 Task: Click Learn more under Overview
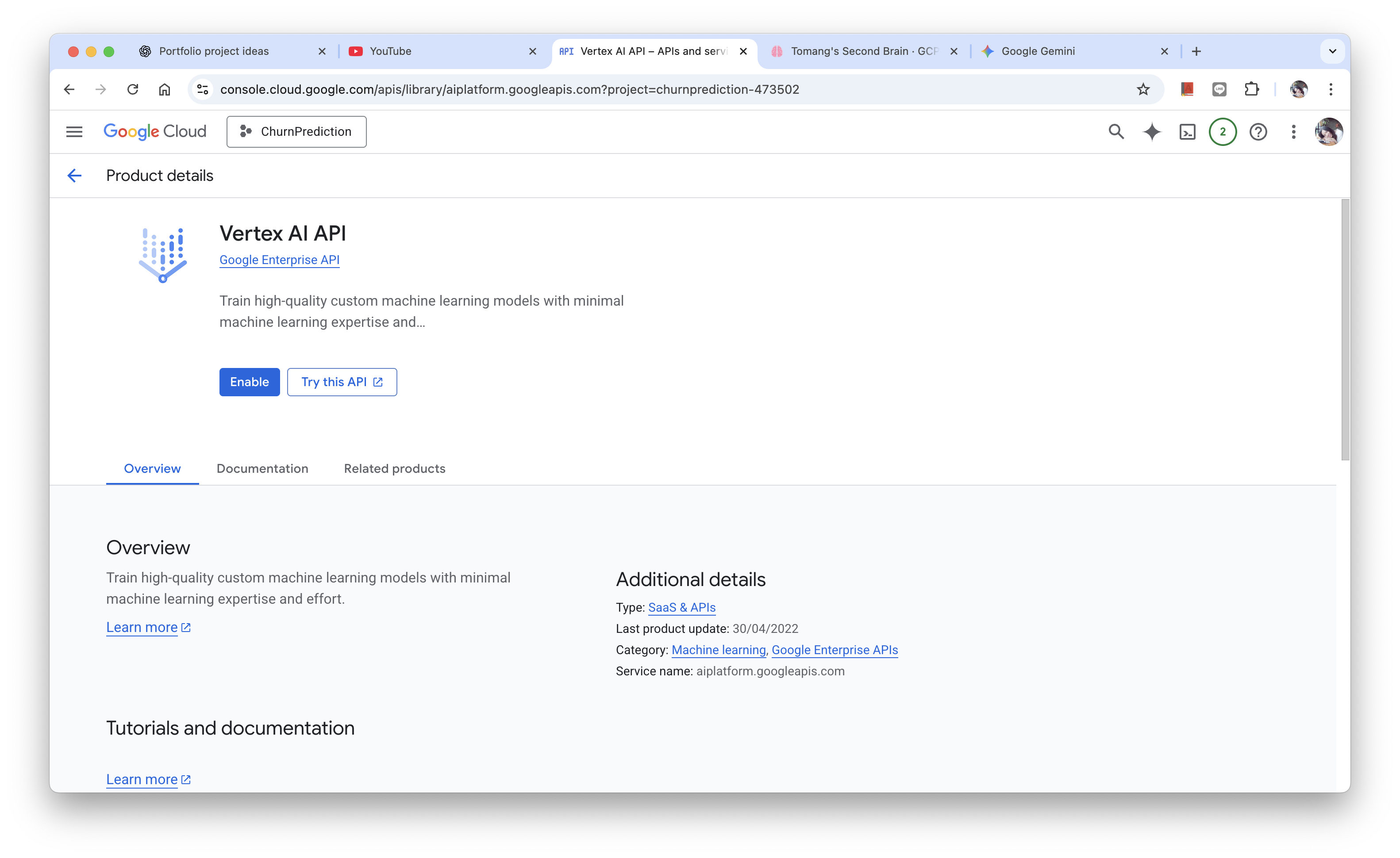click(148, 628)
